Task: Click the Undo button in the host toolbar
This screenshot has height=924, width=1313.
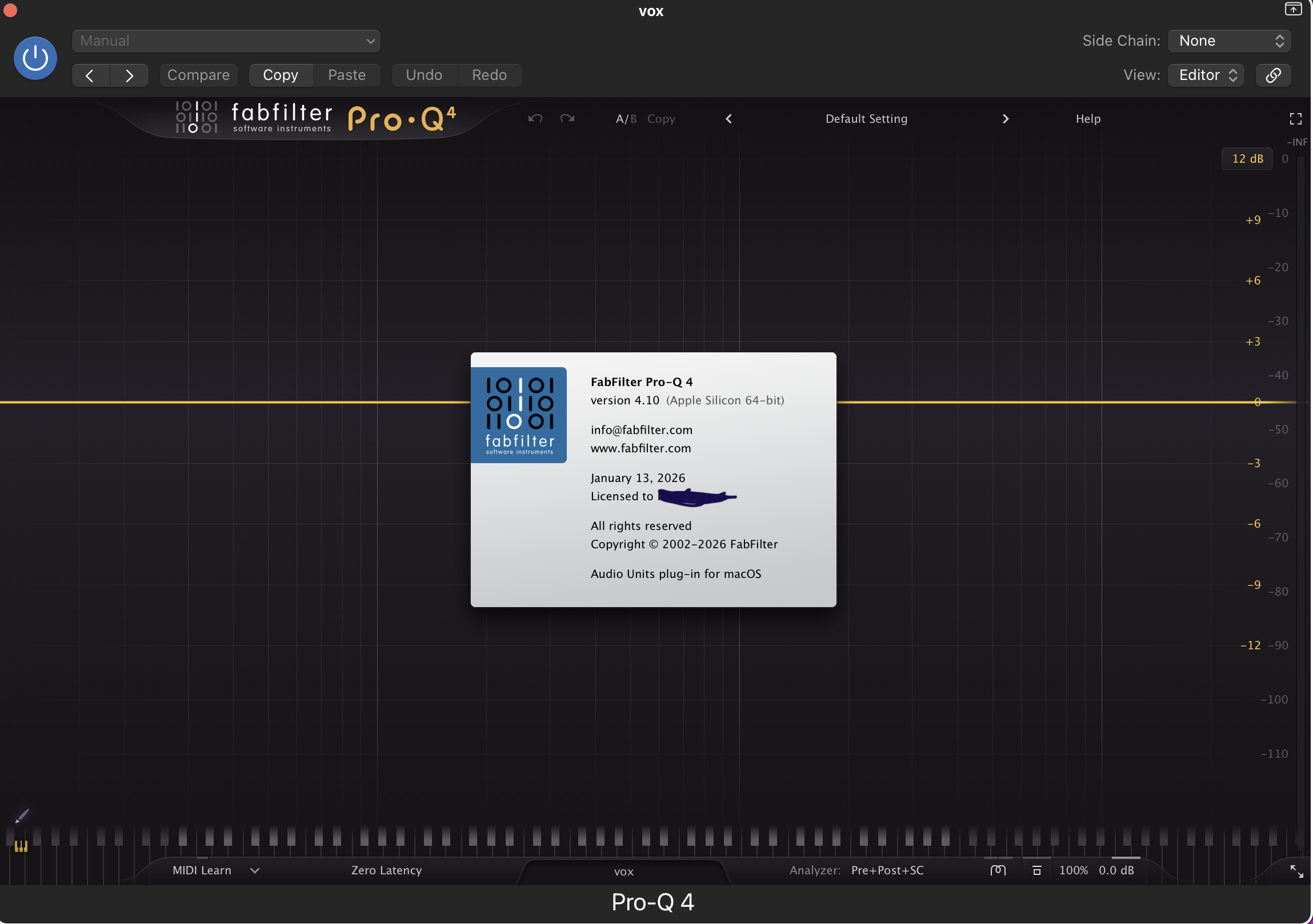Action: (x=423, y=75)
